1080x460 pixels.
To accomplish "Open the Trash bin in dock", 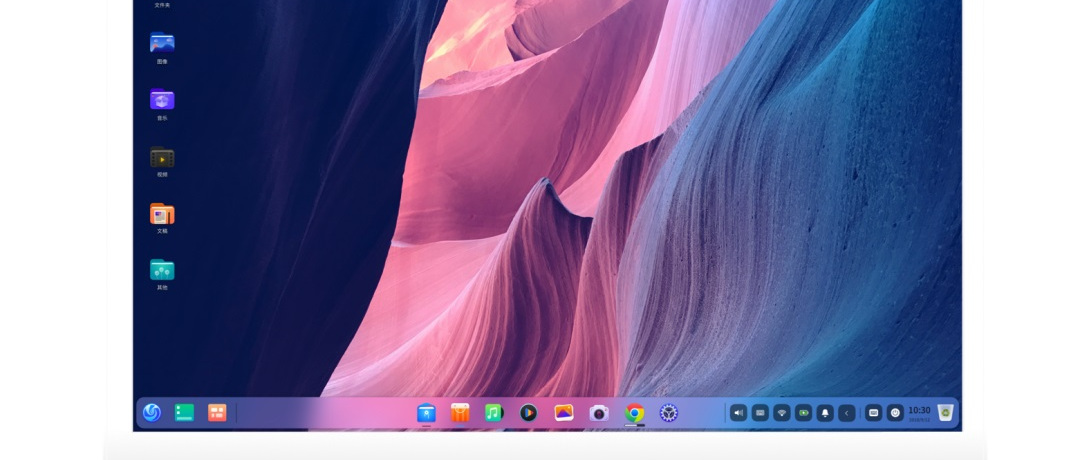I will click(946, 412).
